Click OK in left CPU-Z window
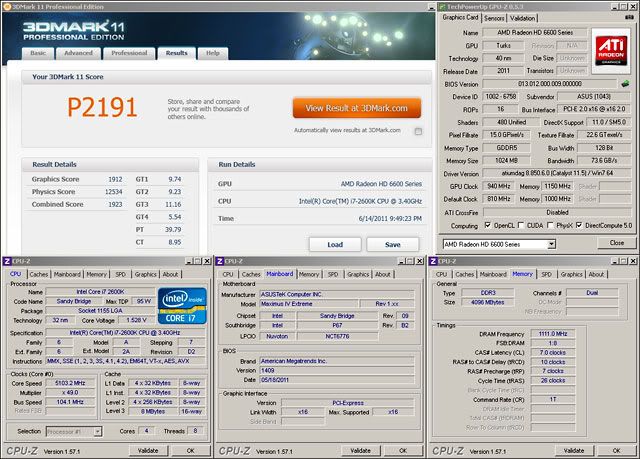640x459 pixels. pyautogui.click(x=191, y=450)
